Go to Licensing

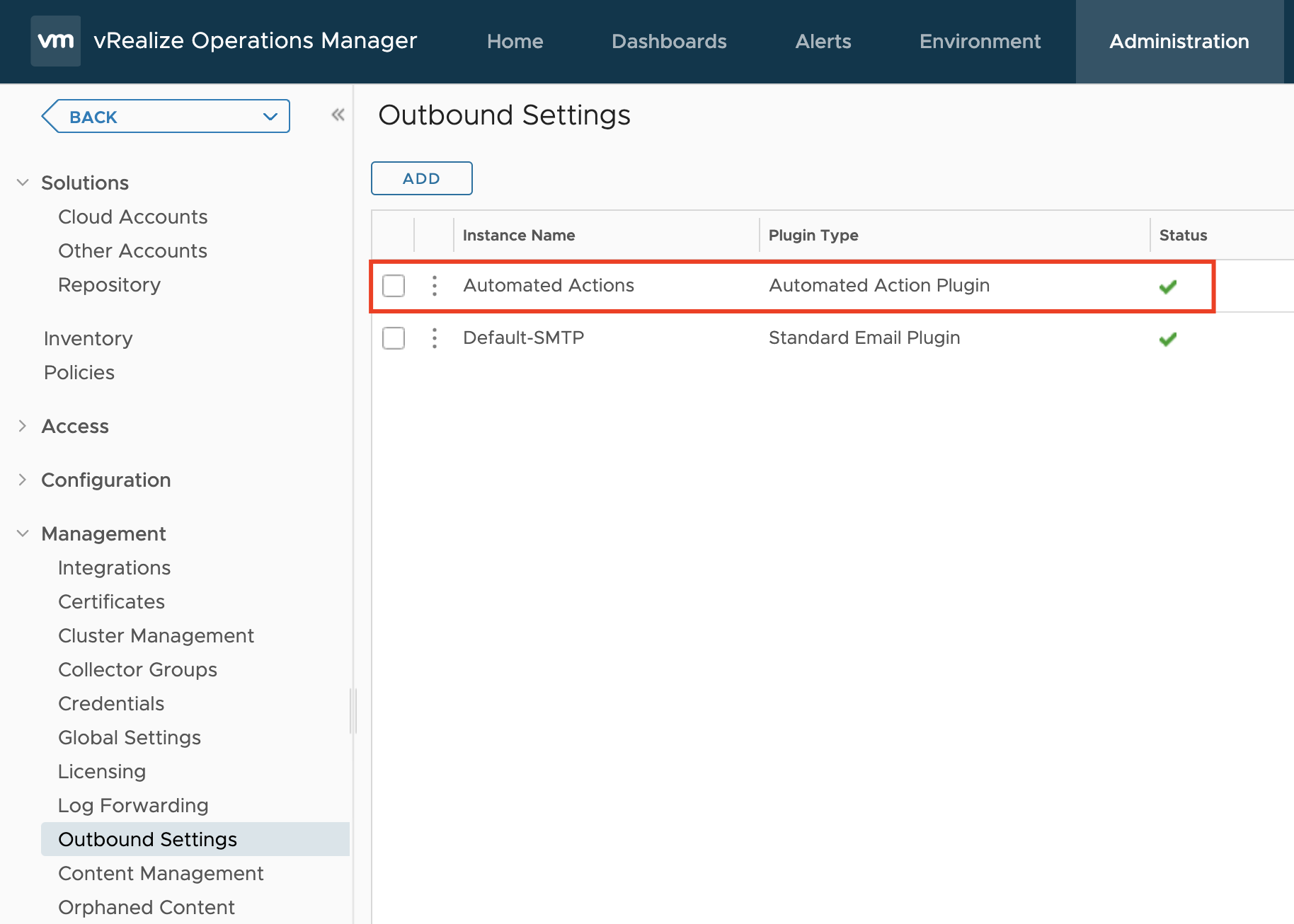[102, 771]
